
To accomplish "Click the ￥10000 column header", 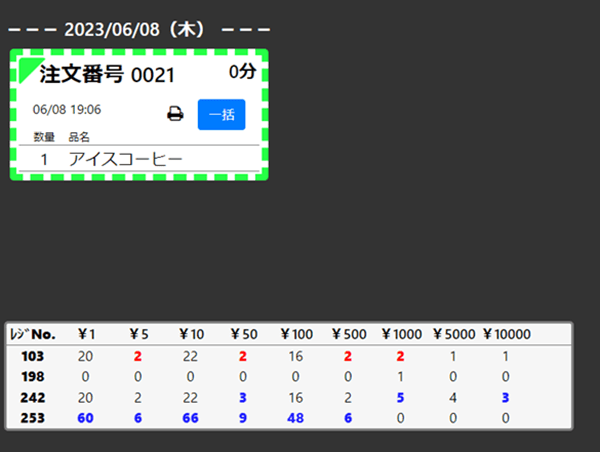I will [x=506, y=334].
